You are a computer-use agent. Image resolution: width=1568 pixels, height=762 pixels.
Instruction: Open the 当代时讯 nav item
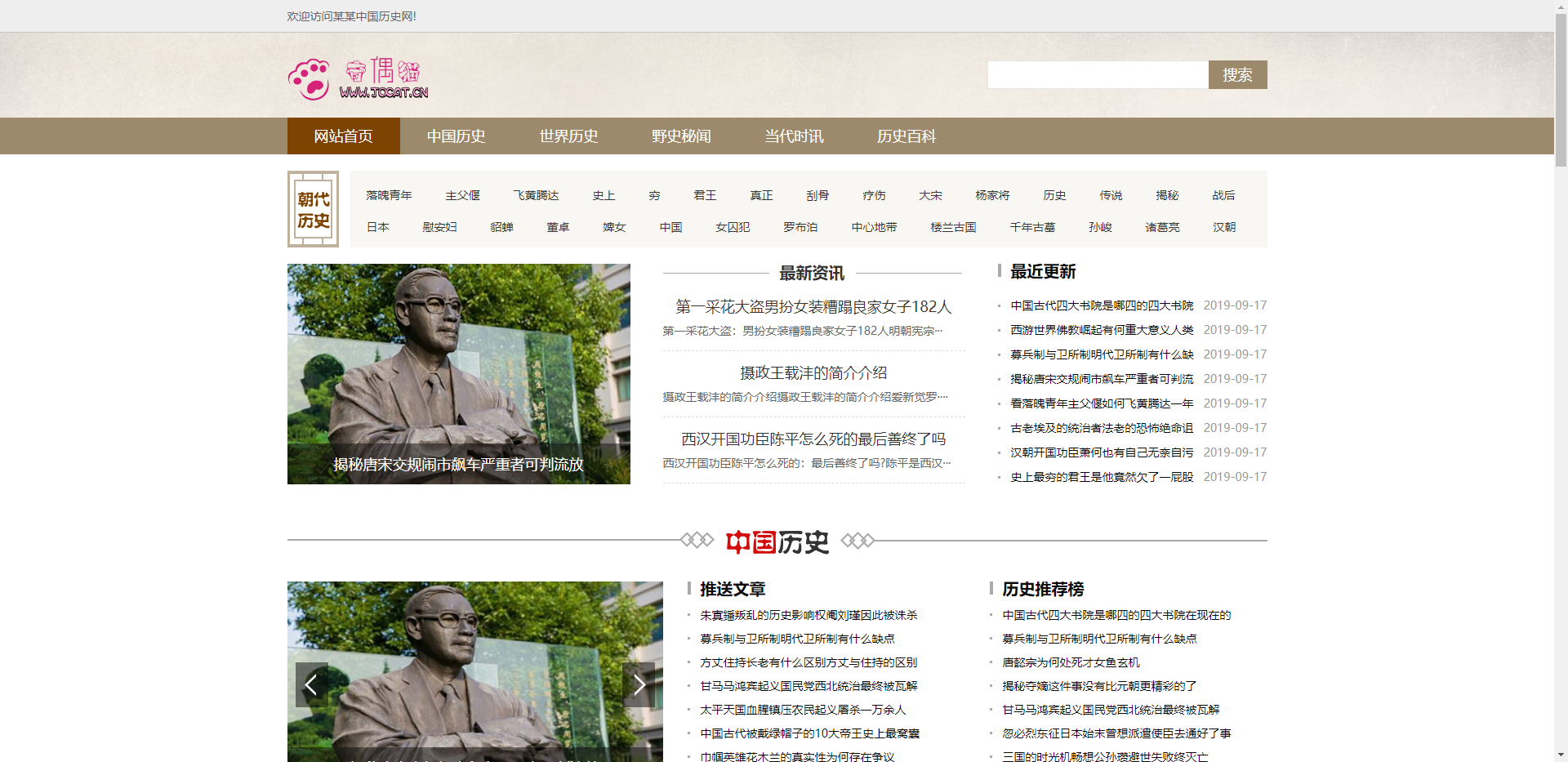pyautogui.click(x=795, y=136)
